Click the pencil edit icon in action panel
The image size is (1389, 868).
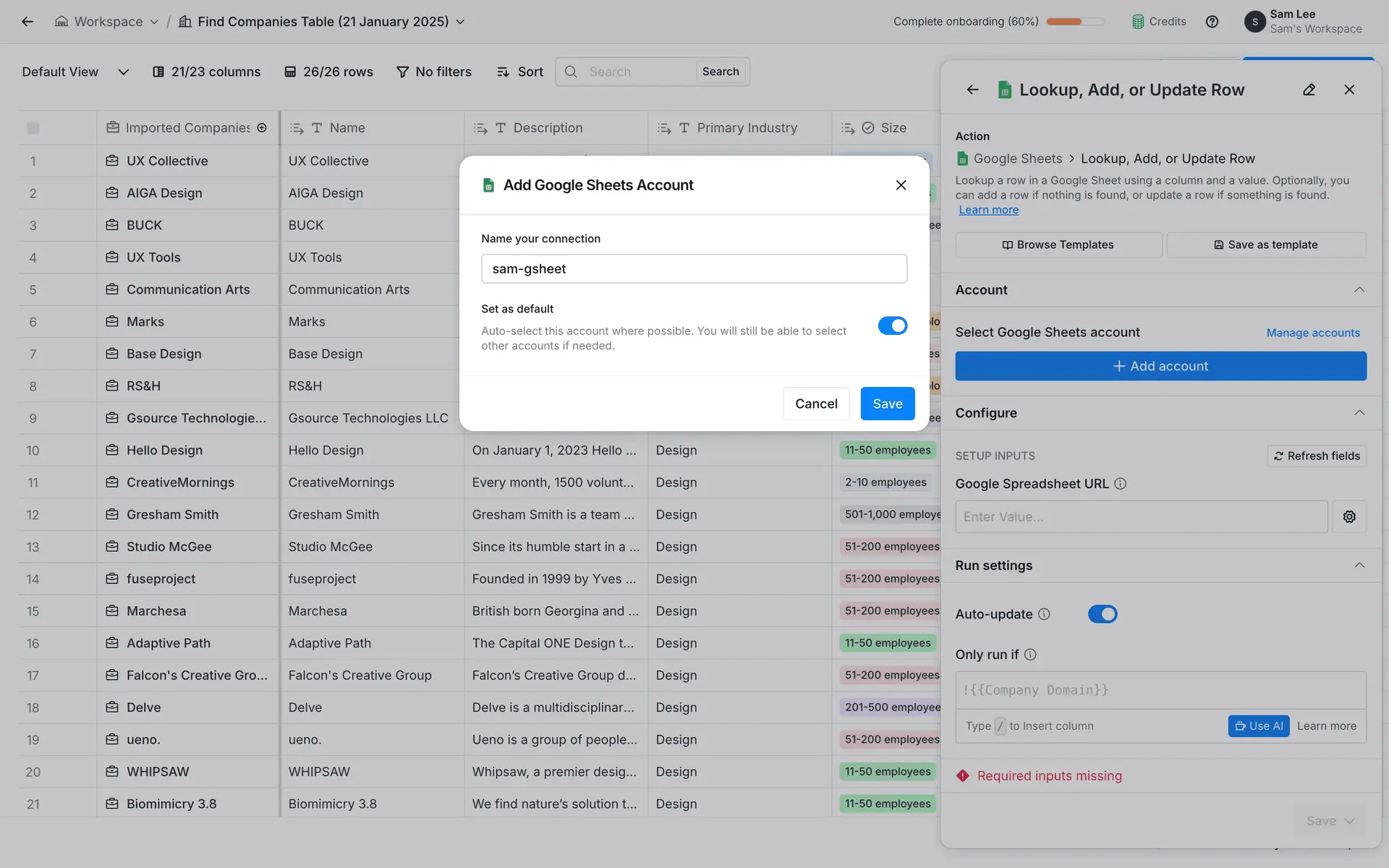(1309, 90)
